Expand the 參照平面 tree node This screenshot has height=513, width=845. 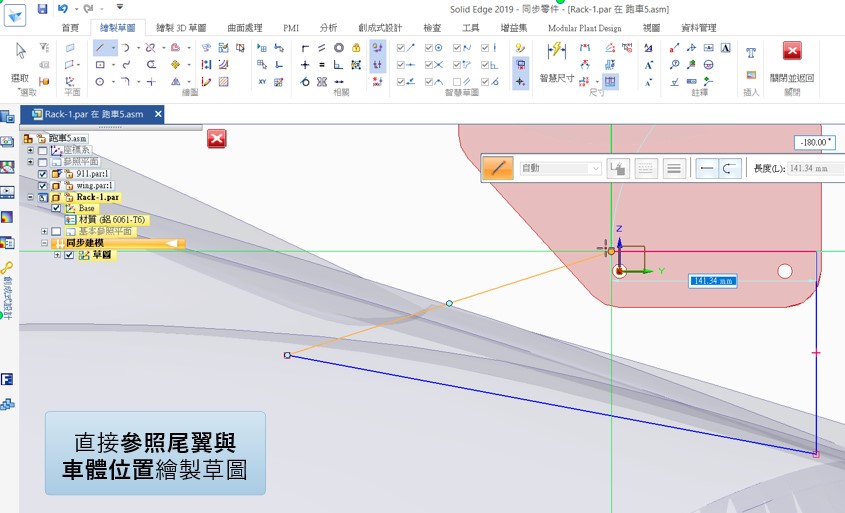coord(30,162)
